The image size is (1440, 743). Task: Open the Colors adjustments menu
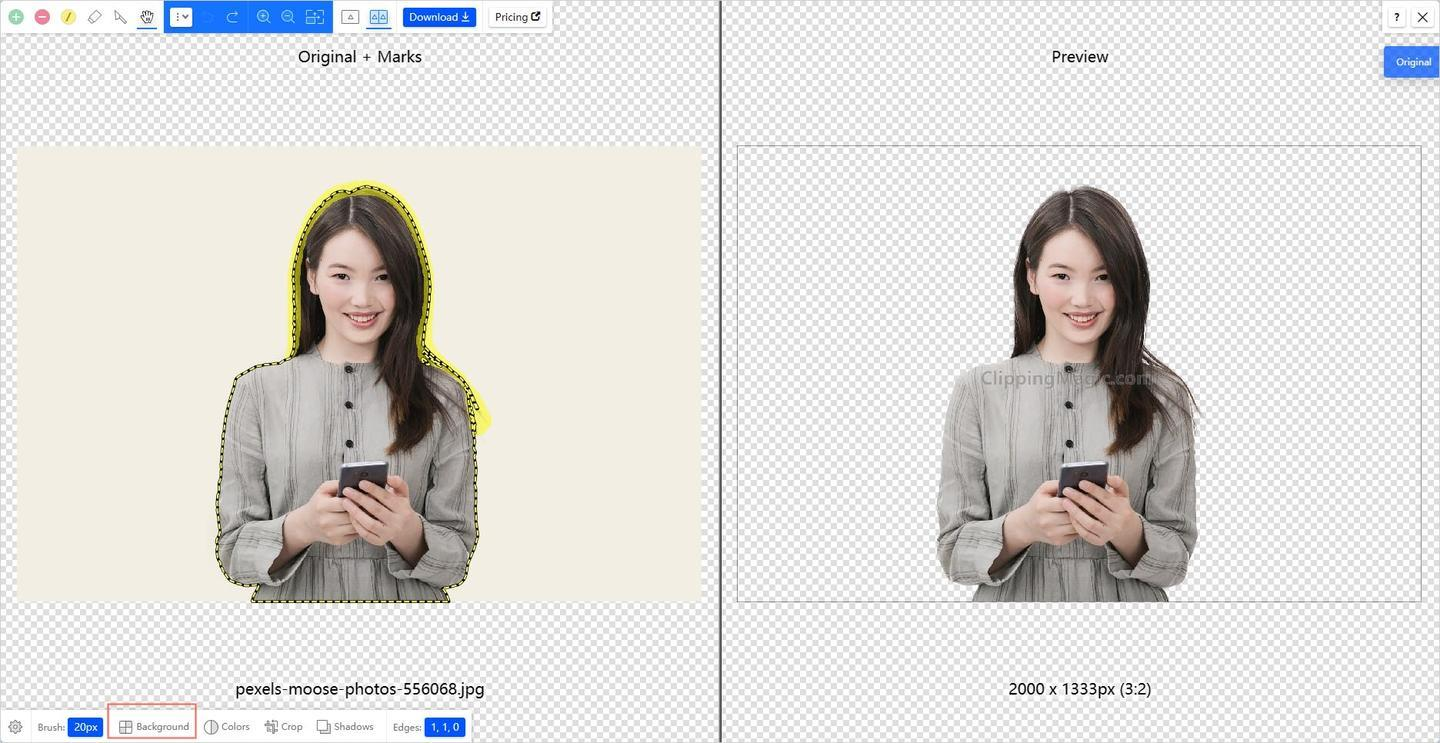(227, 727)
